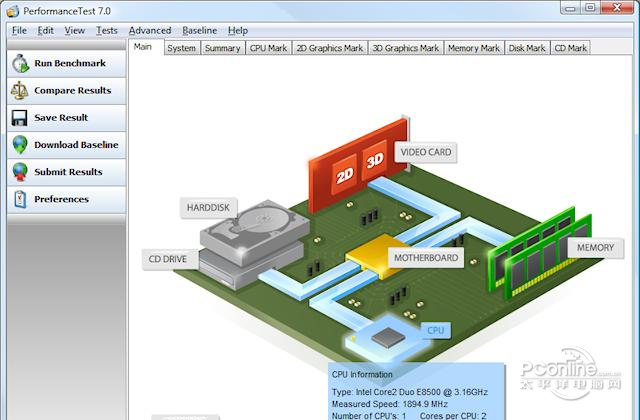Screen dimensions: 640x420
Task: Switch to the 3D Graphics Mark tab
Action: click(406, 48)
